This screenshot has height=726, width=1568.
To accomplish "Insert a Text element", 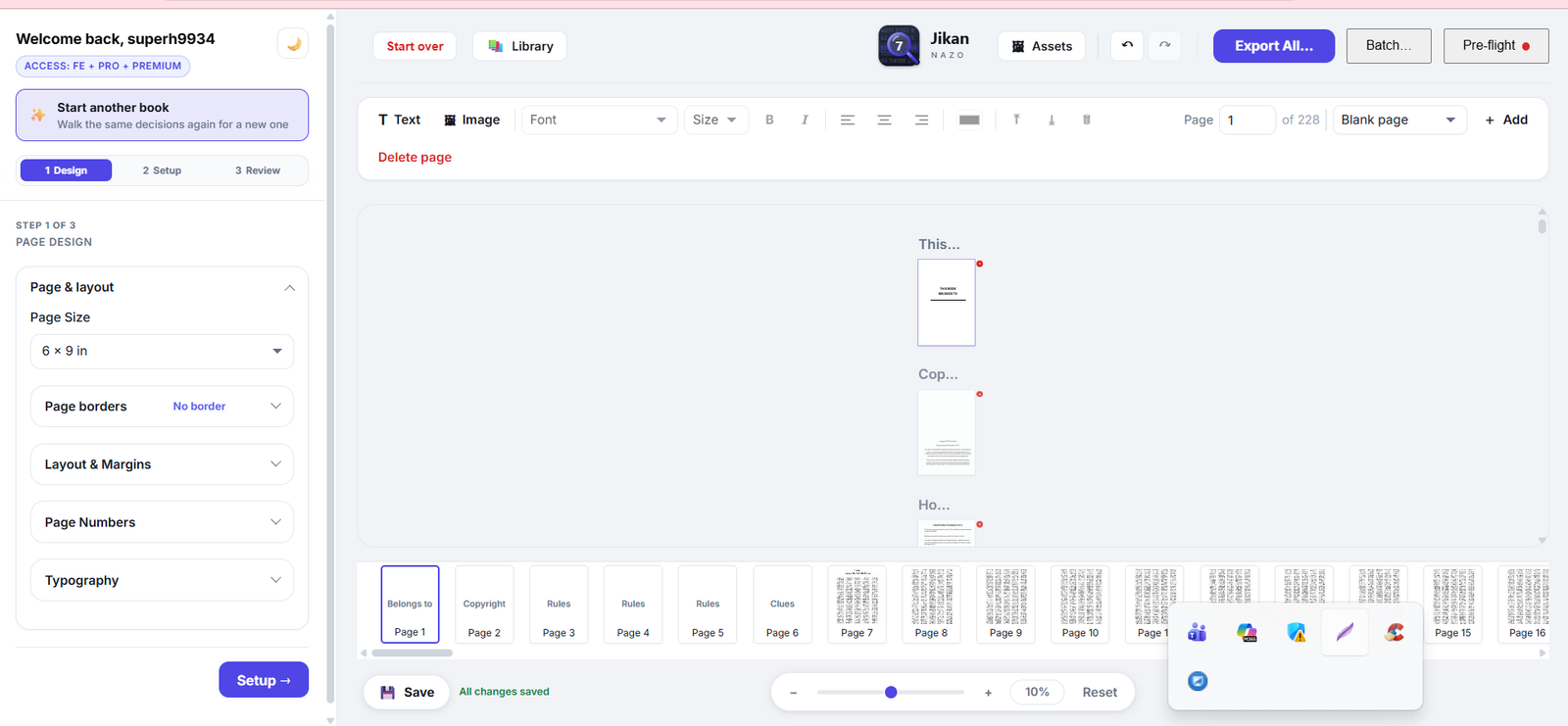I will coord(399,120).
